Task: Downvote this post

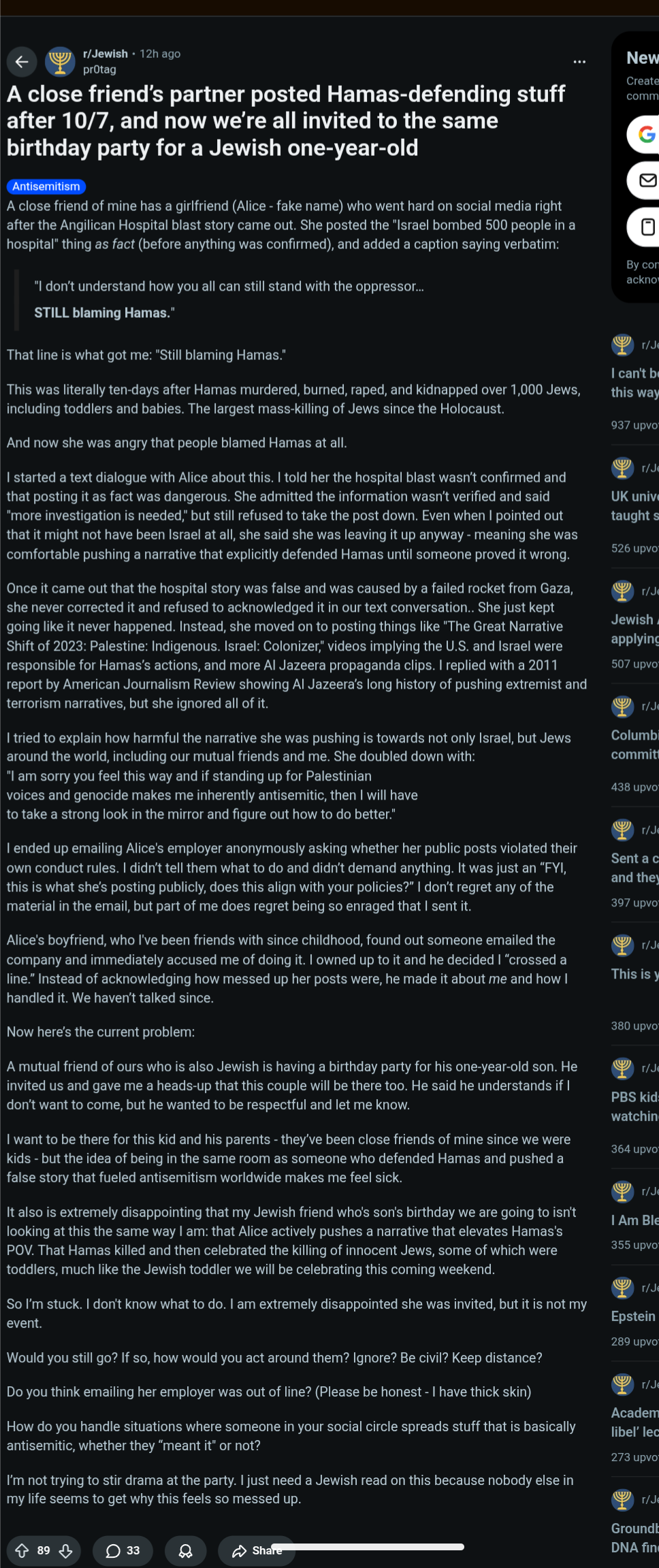Action: coord(66,1550)
